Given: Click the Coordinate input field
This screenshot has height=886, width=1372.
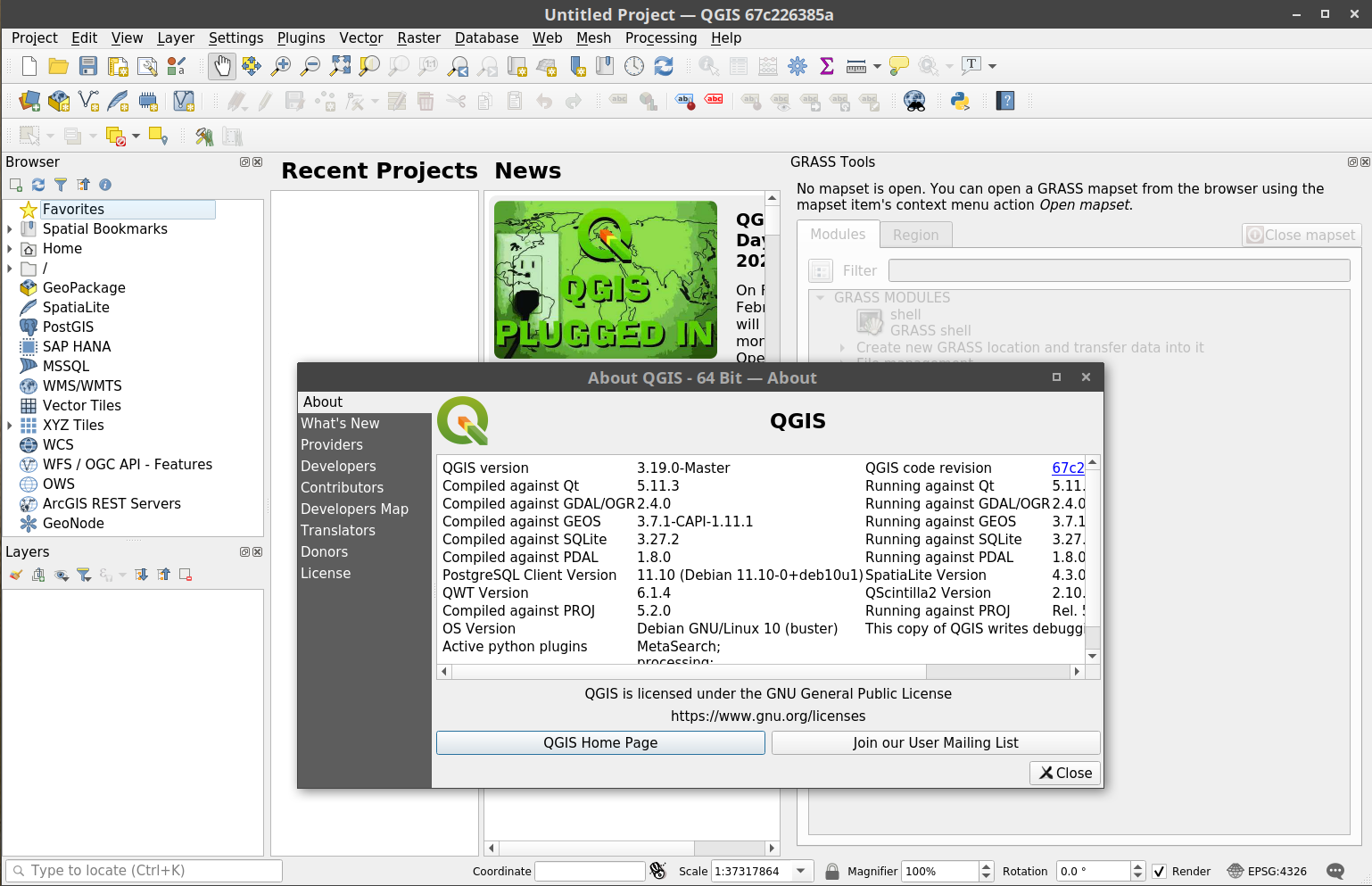Looking at the screenshot, I should 590,871.
